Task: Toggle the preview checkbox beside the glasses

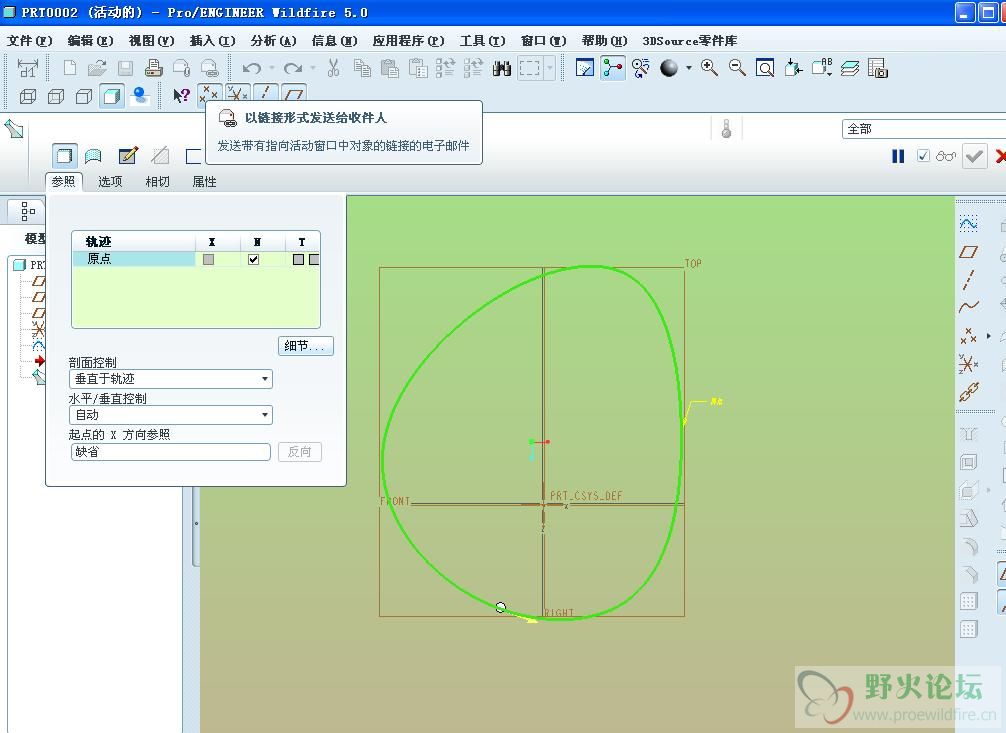Action: [x=923, y=156]
